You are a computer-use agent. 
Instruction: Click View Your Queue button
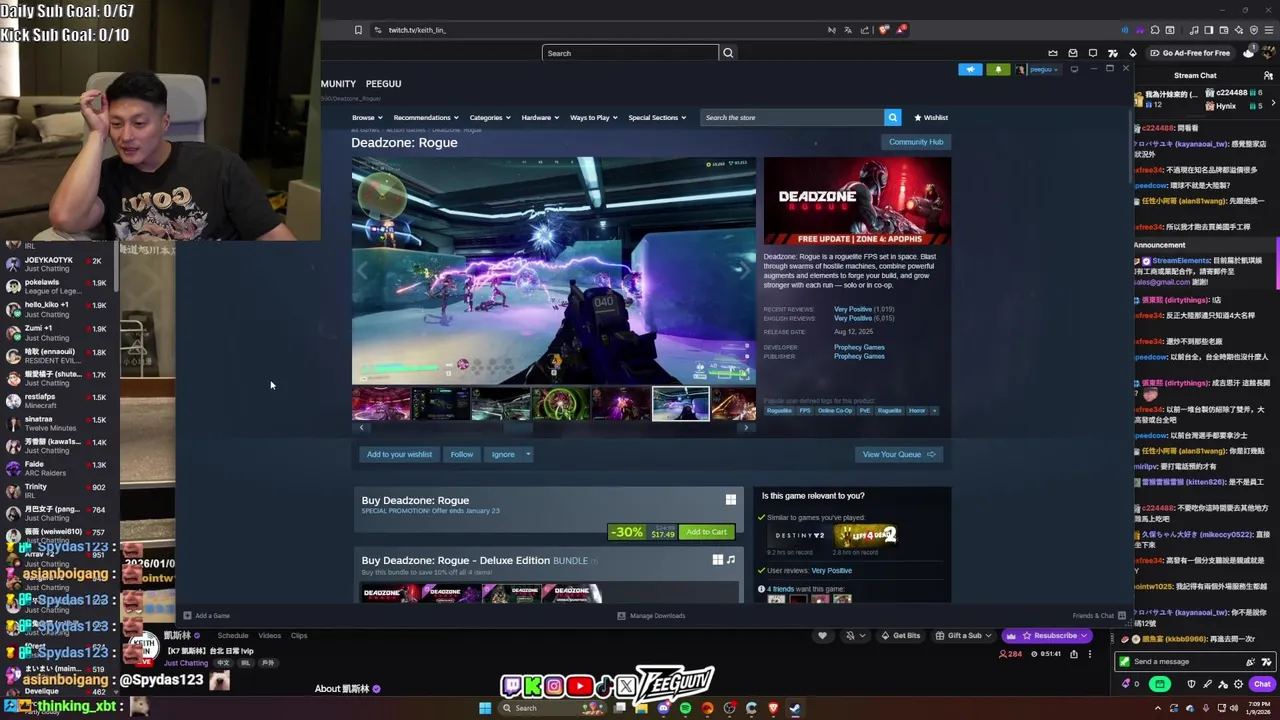(x=899, y=454)
